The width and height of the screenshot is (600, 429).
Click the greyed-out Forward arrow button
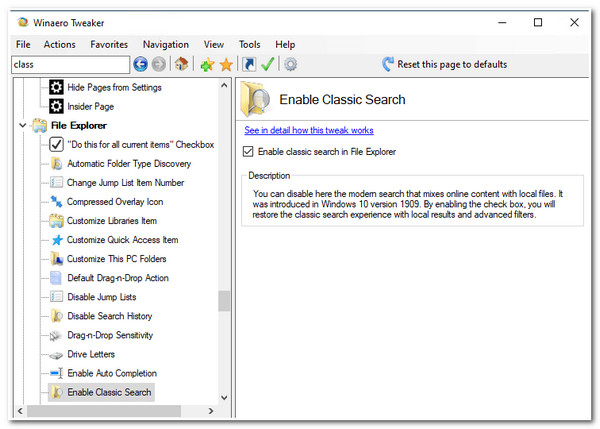pyautogui.click(x=159, y=64)
